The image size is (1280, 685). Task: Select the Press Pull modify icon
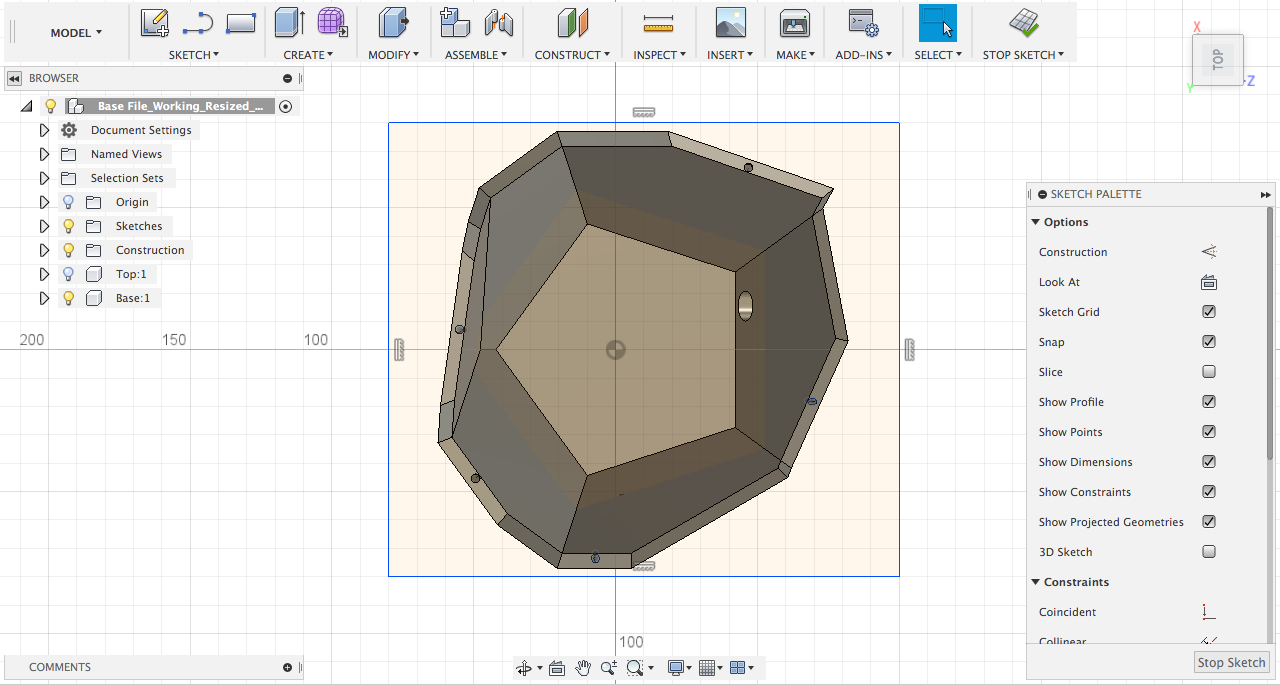393,22
